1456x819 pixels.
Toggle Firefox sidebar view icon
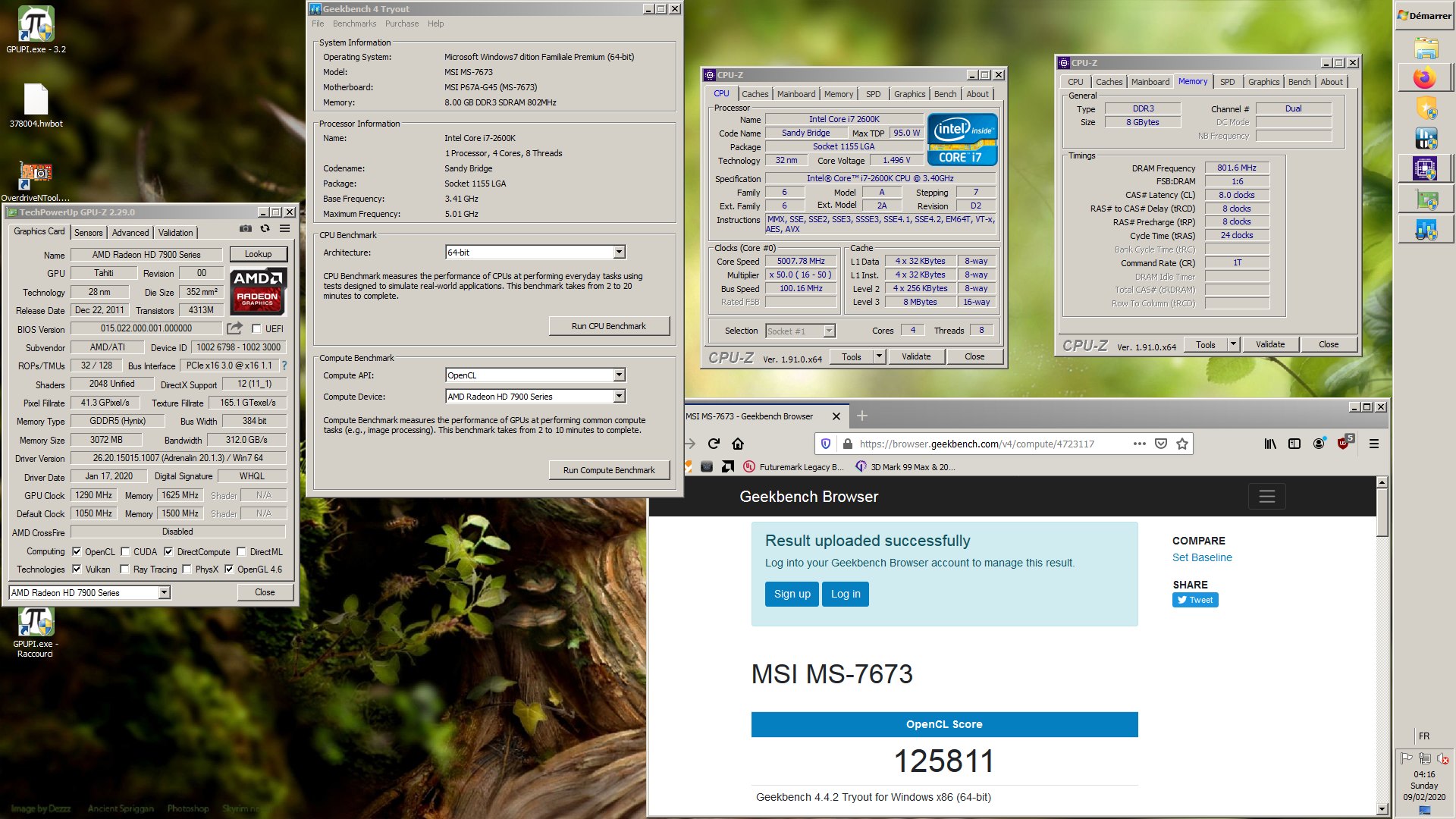tap(1294, 444)
